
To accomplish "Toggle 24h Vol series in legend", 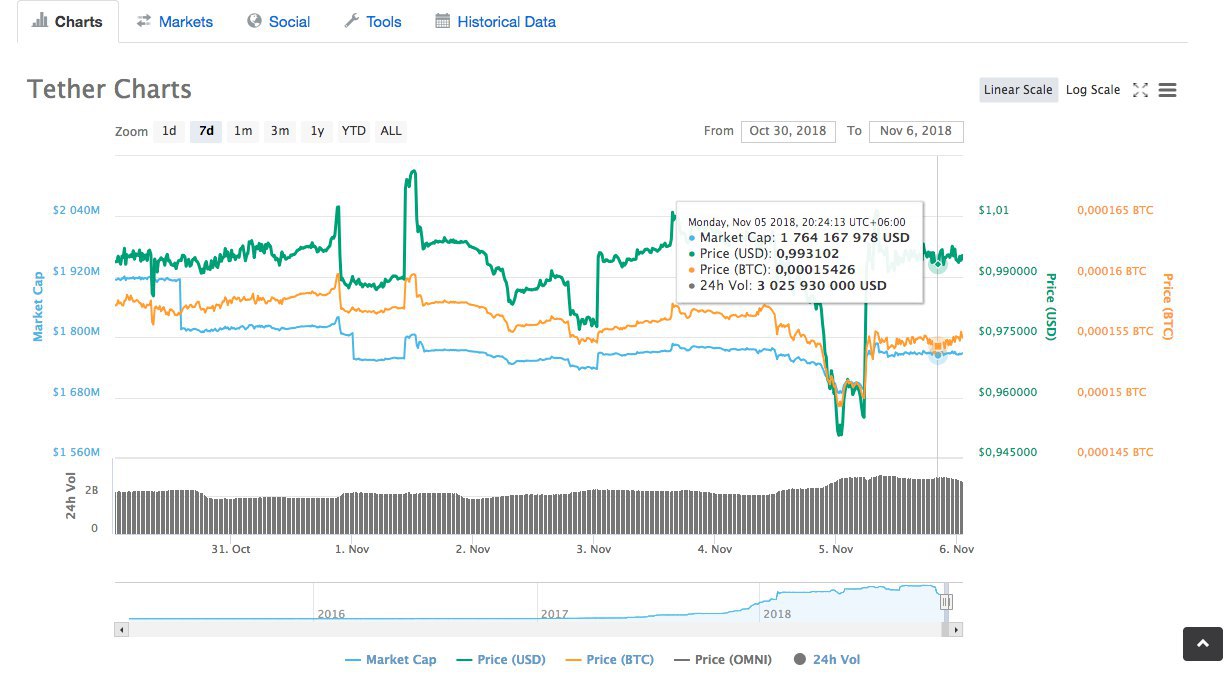I will coord(826,660).
